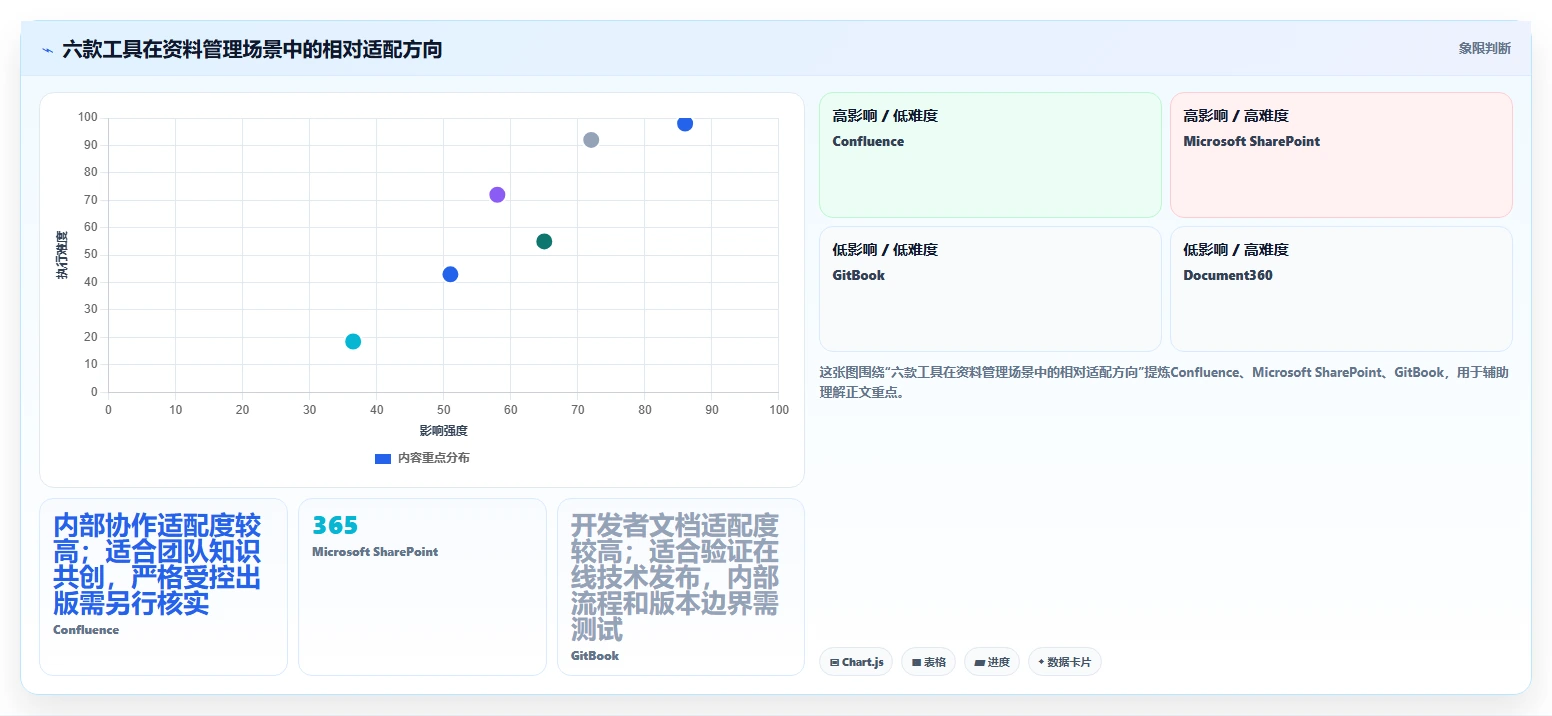Select the blue scatter point near 51
Screen dimensions: 1552x716
point(450,274)
